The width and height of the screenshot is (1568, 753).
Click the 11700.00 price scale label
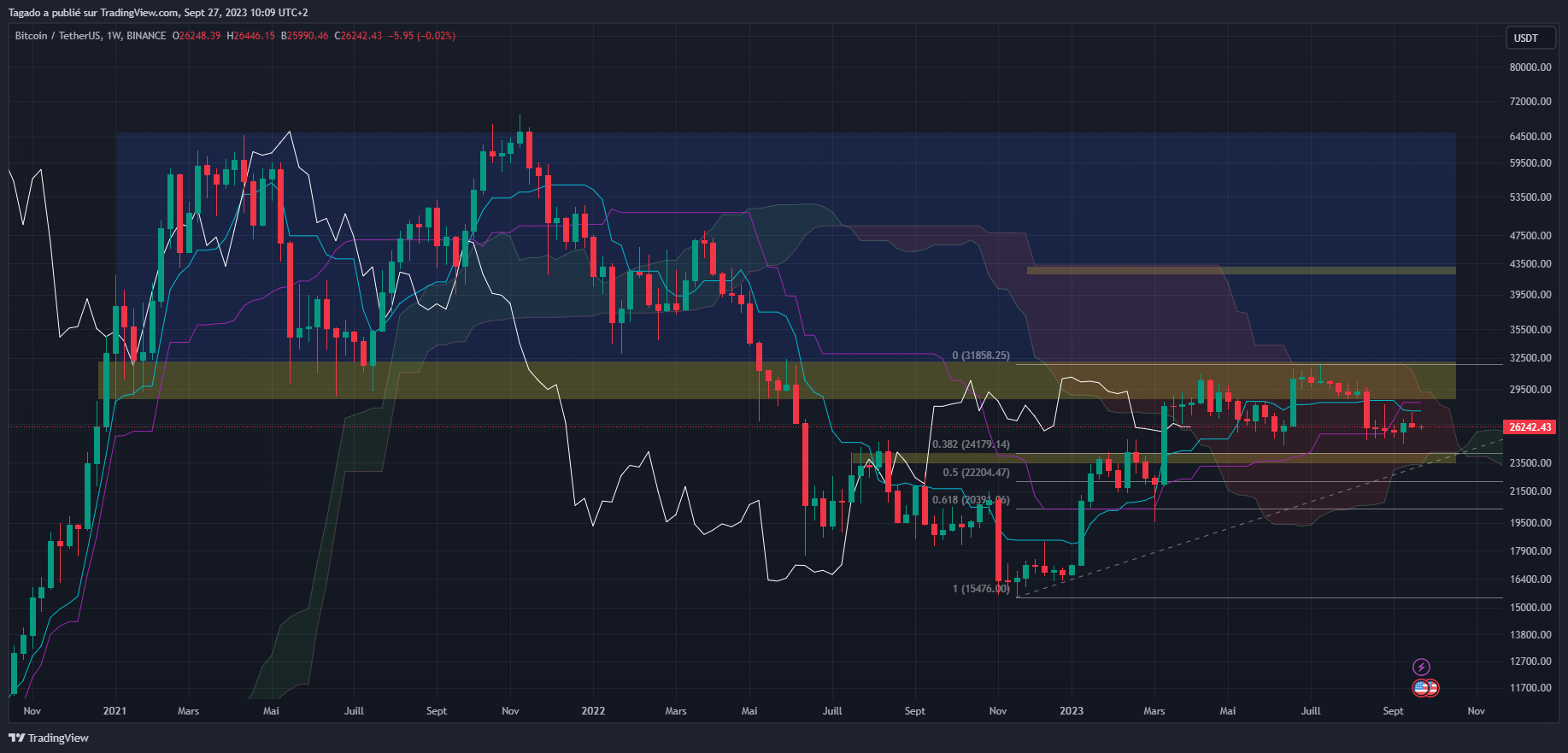(x=1530, y=688)
